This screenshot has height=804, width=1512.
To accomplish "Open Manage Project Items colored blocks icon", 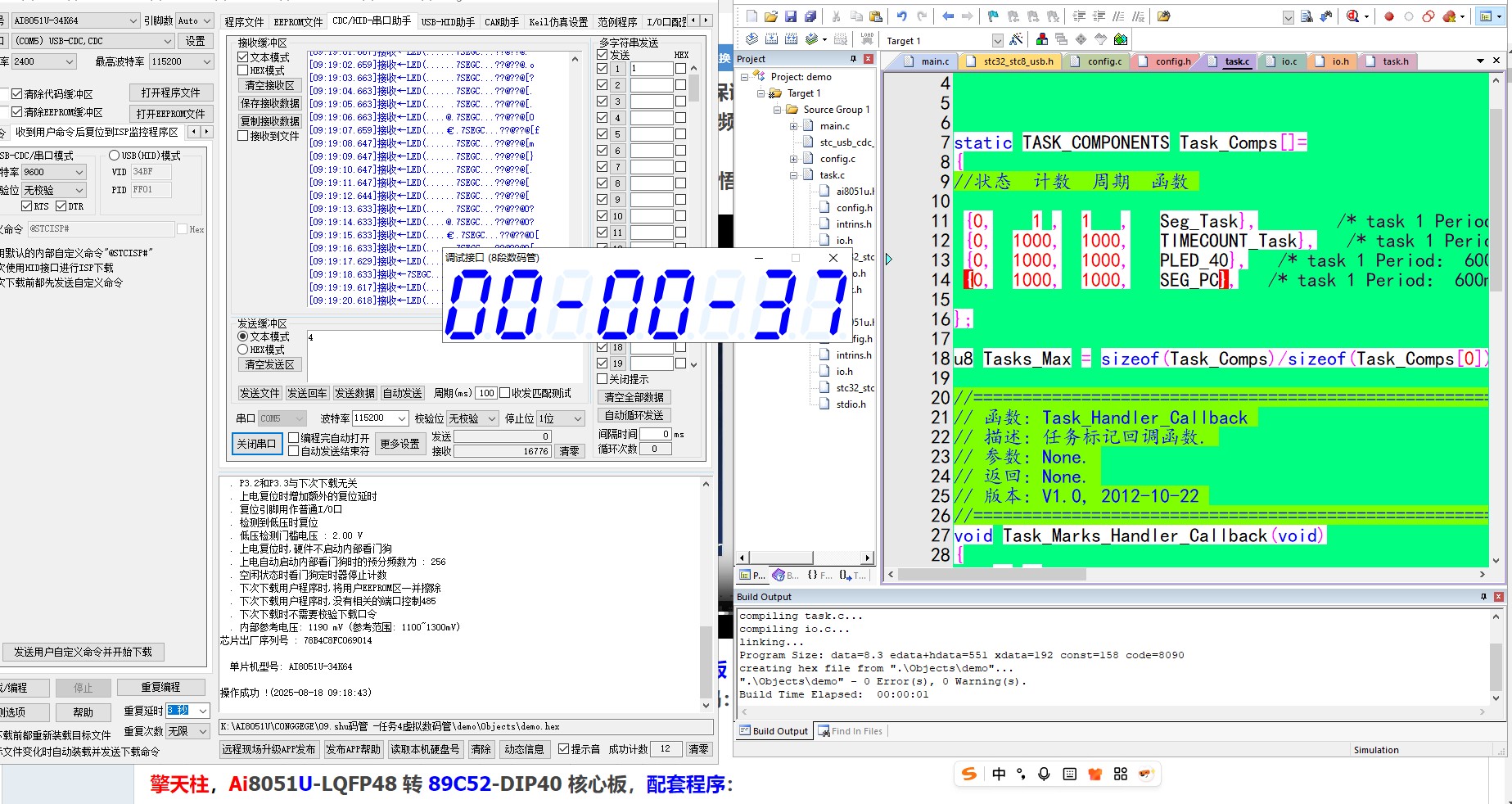I will (1041, 39).
